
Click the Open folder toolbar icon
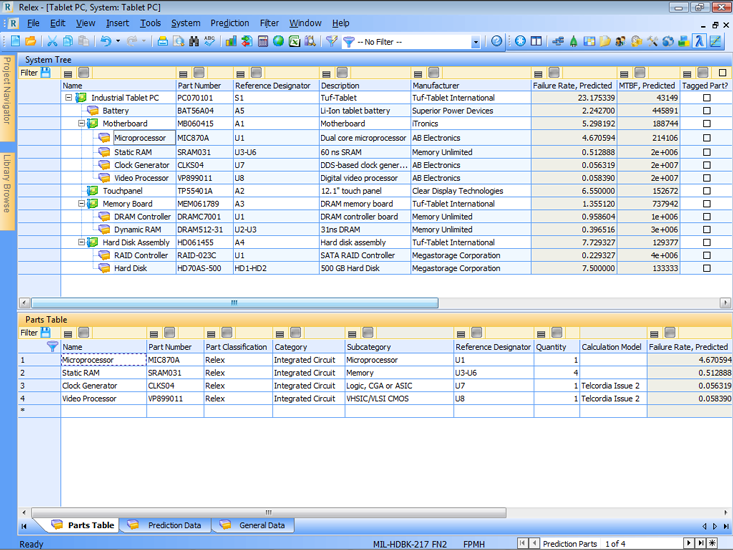(x=31, y=41)
